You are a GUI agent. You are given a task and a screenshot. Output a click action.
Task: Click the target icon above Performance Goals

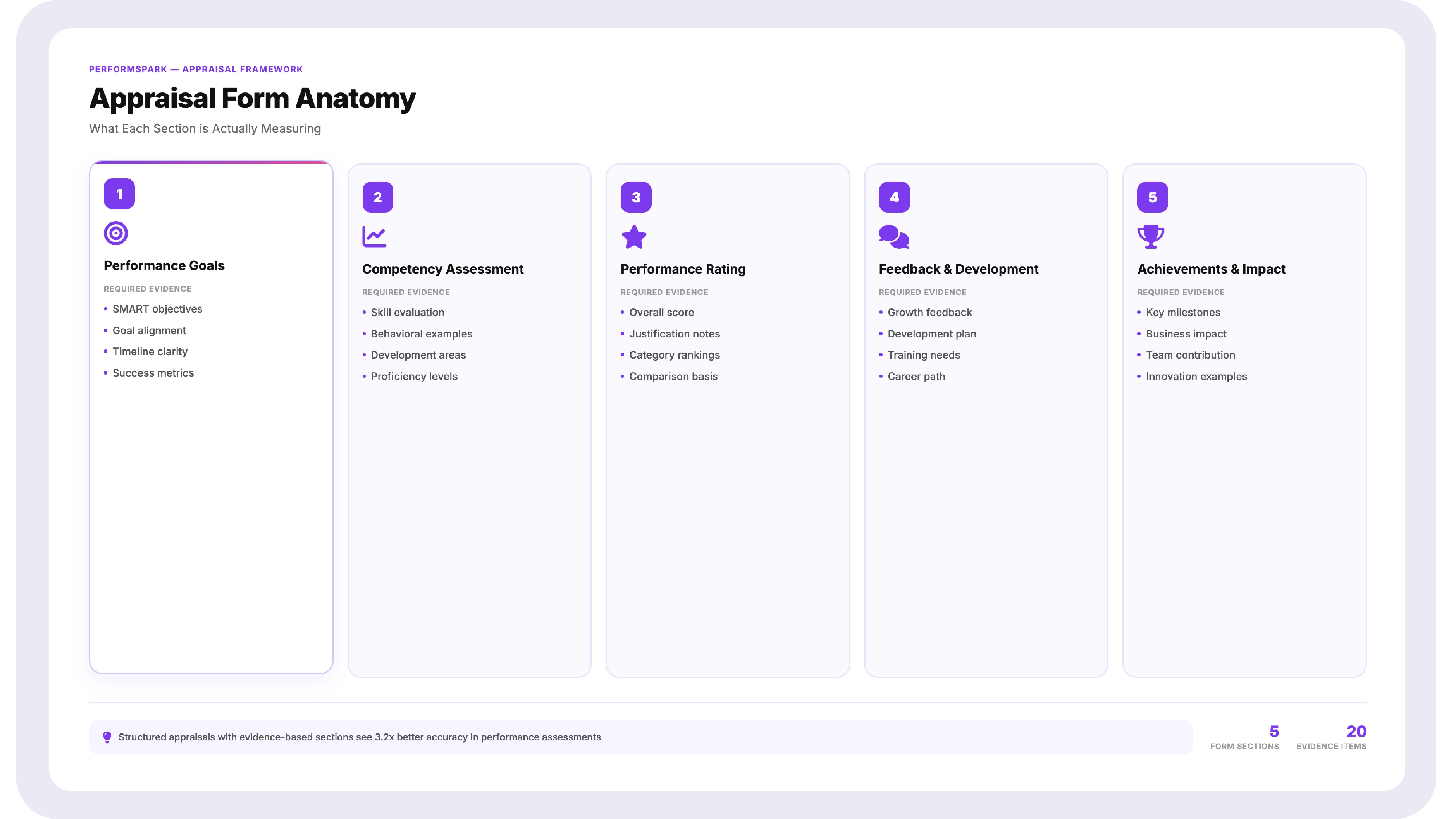(x=116, y=233)
